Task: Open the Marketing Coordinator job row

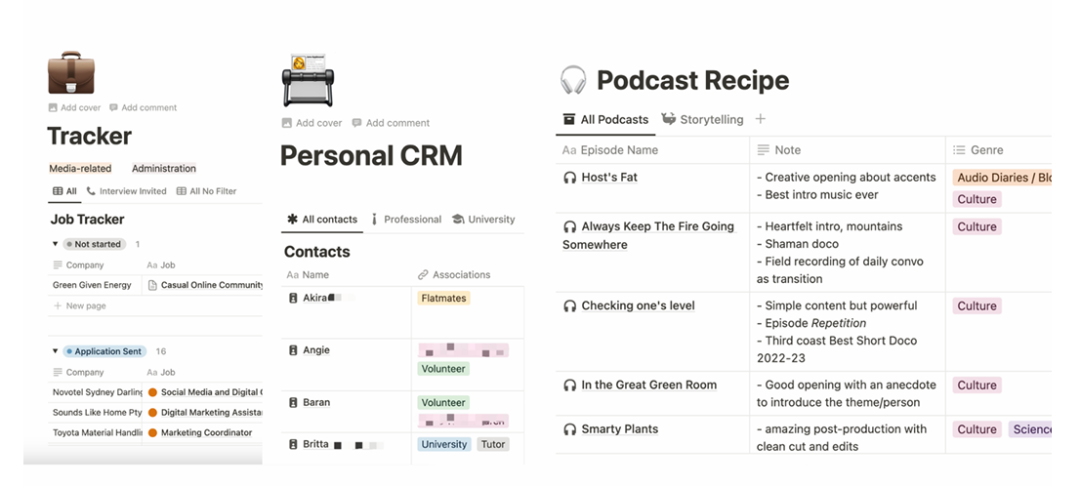Action: click(x=207, y=433)
